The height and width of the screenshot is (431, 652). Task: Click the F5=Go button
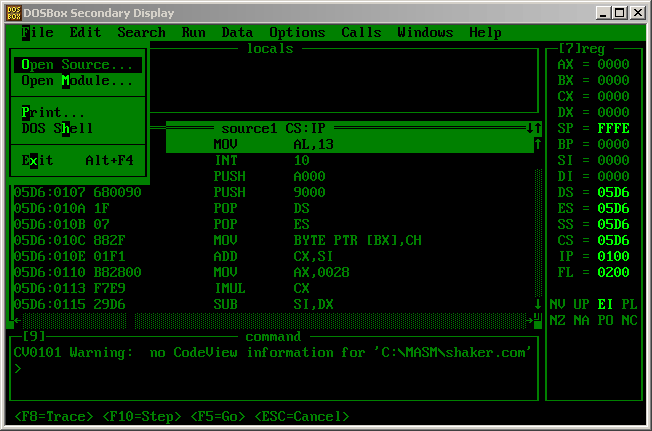(x=217, y=416)
